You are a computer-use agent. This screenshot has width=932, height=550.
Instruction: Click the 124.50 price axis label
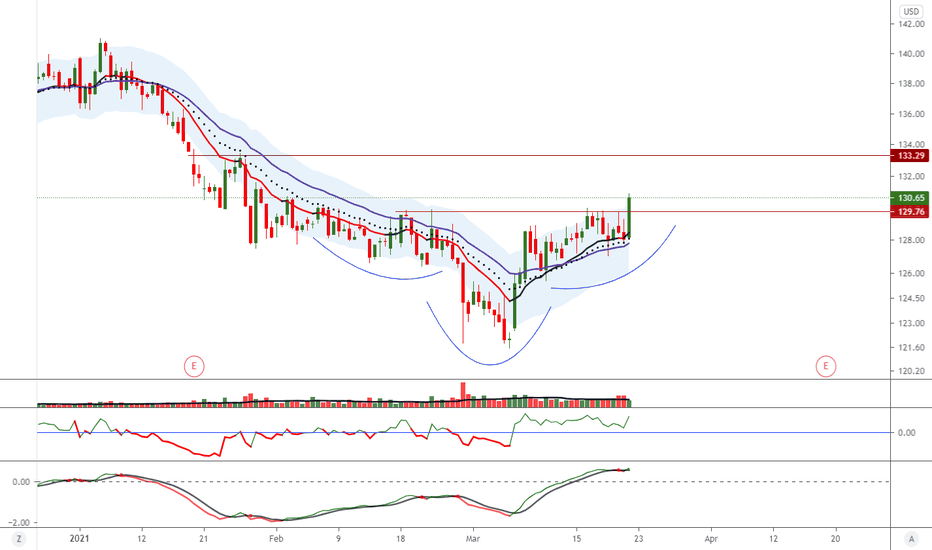pos(911,298)
